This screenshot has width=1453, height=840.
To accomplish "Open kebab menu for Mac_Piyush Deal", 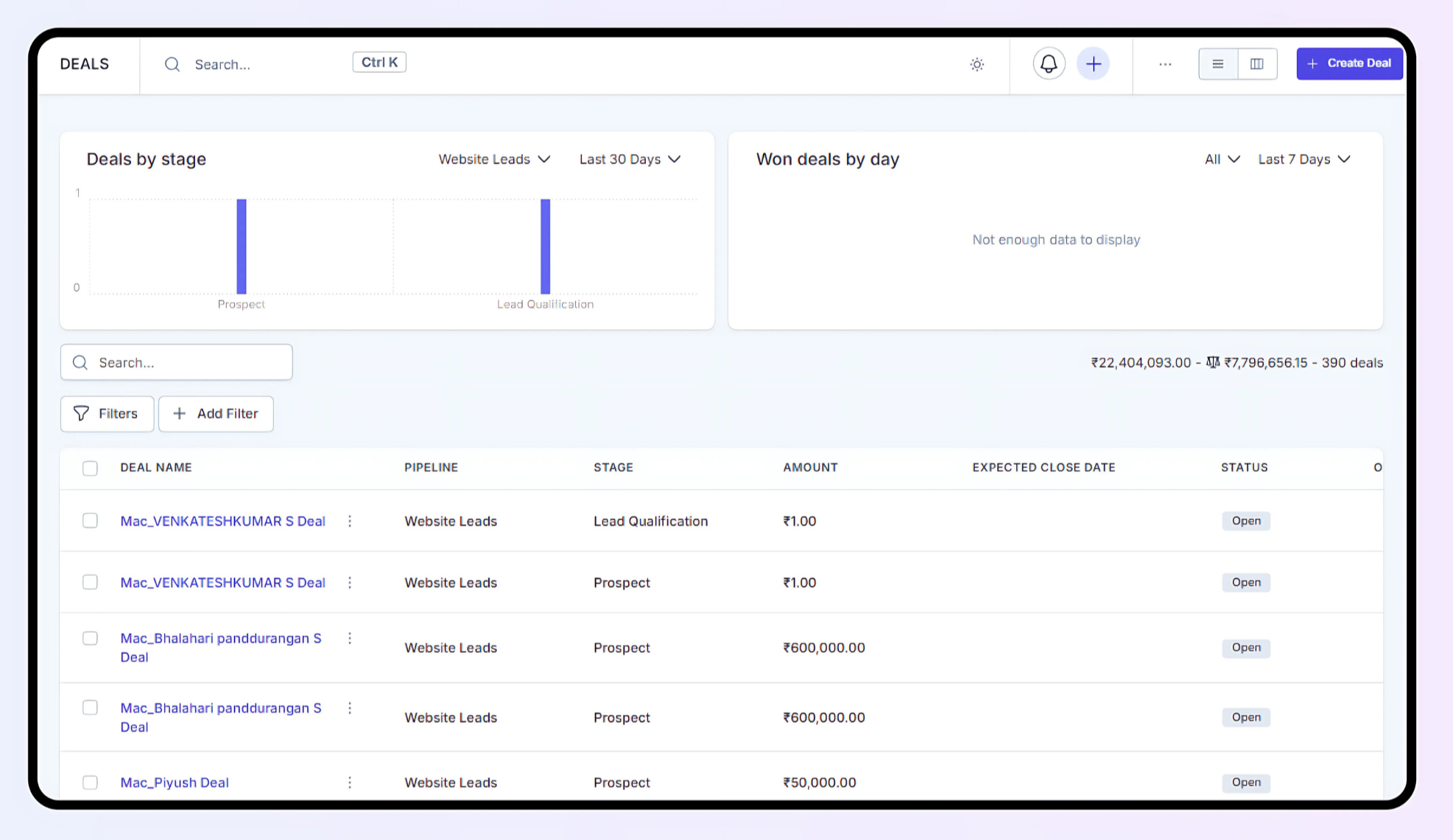I will tap(350, 782).
